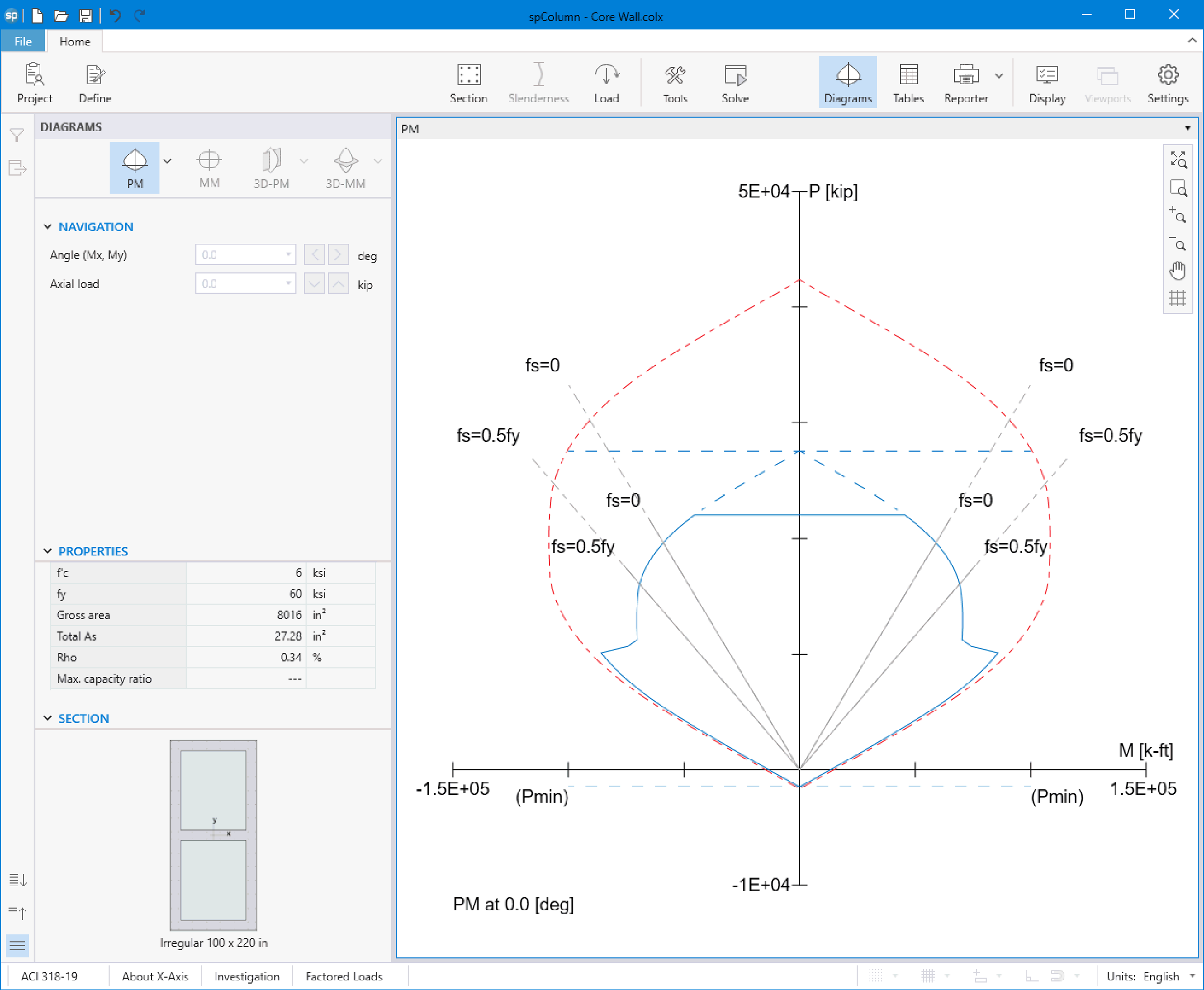The height and width of the screenshot is (990, 1204).
Task: Open the PM viewport title dropdown
Action: (1187, 129)
